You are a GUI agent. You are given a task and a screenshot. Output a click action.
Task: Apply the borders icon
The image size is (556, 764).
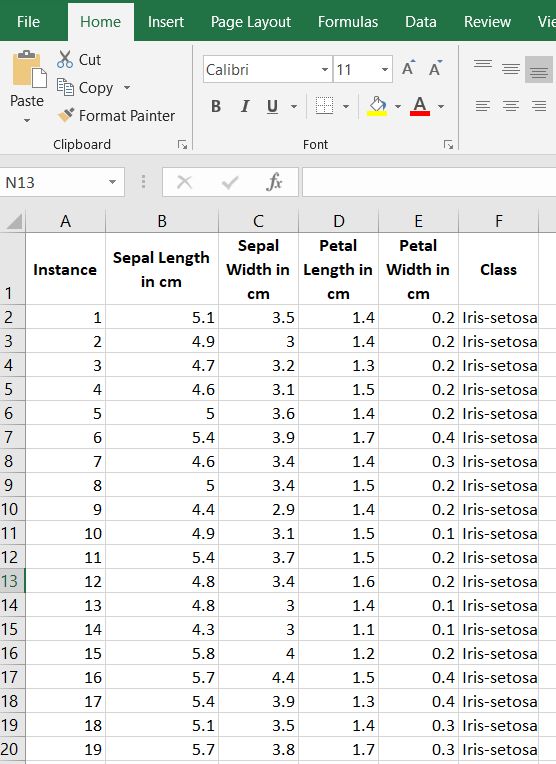coord(324,106)
